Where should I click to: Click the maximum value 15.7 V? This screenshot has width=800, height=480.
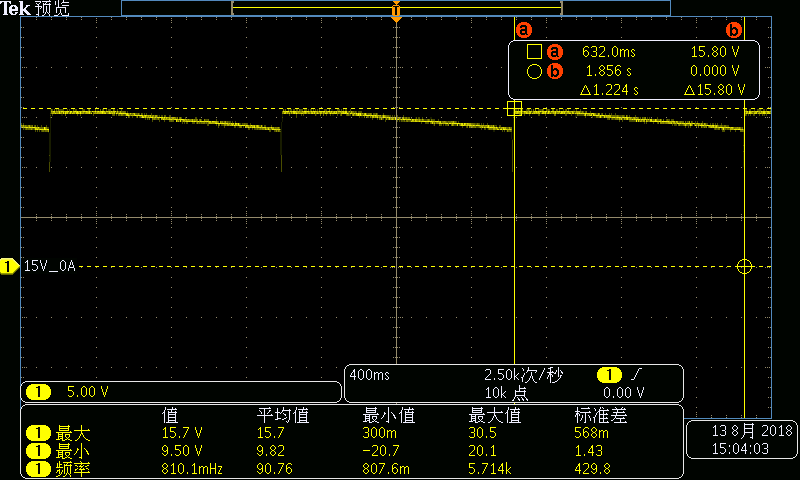pos(182,433)
